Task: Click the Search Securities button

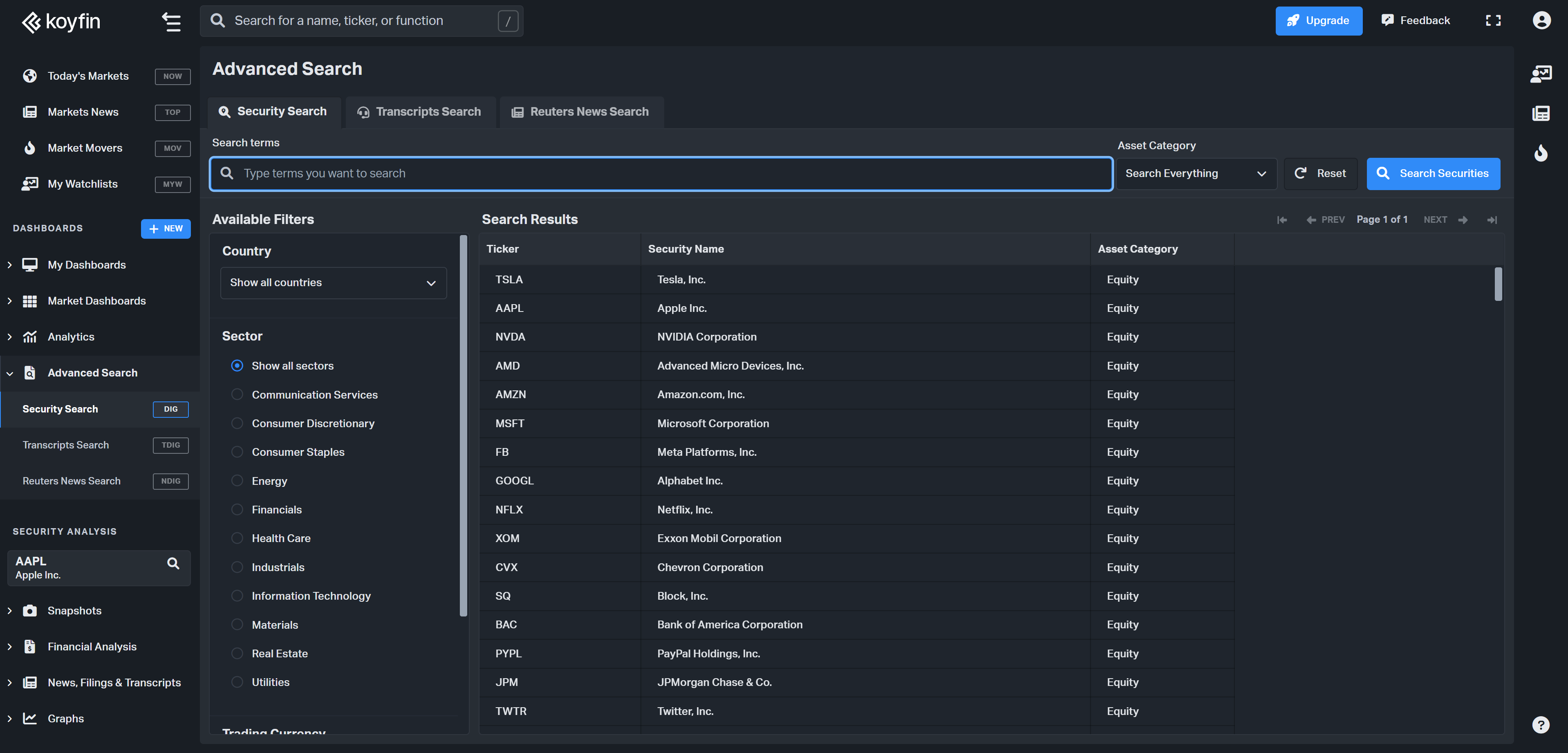Action: pyautogui.click(x=1433, y=173)
